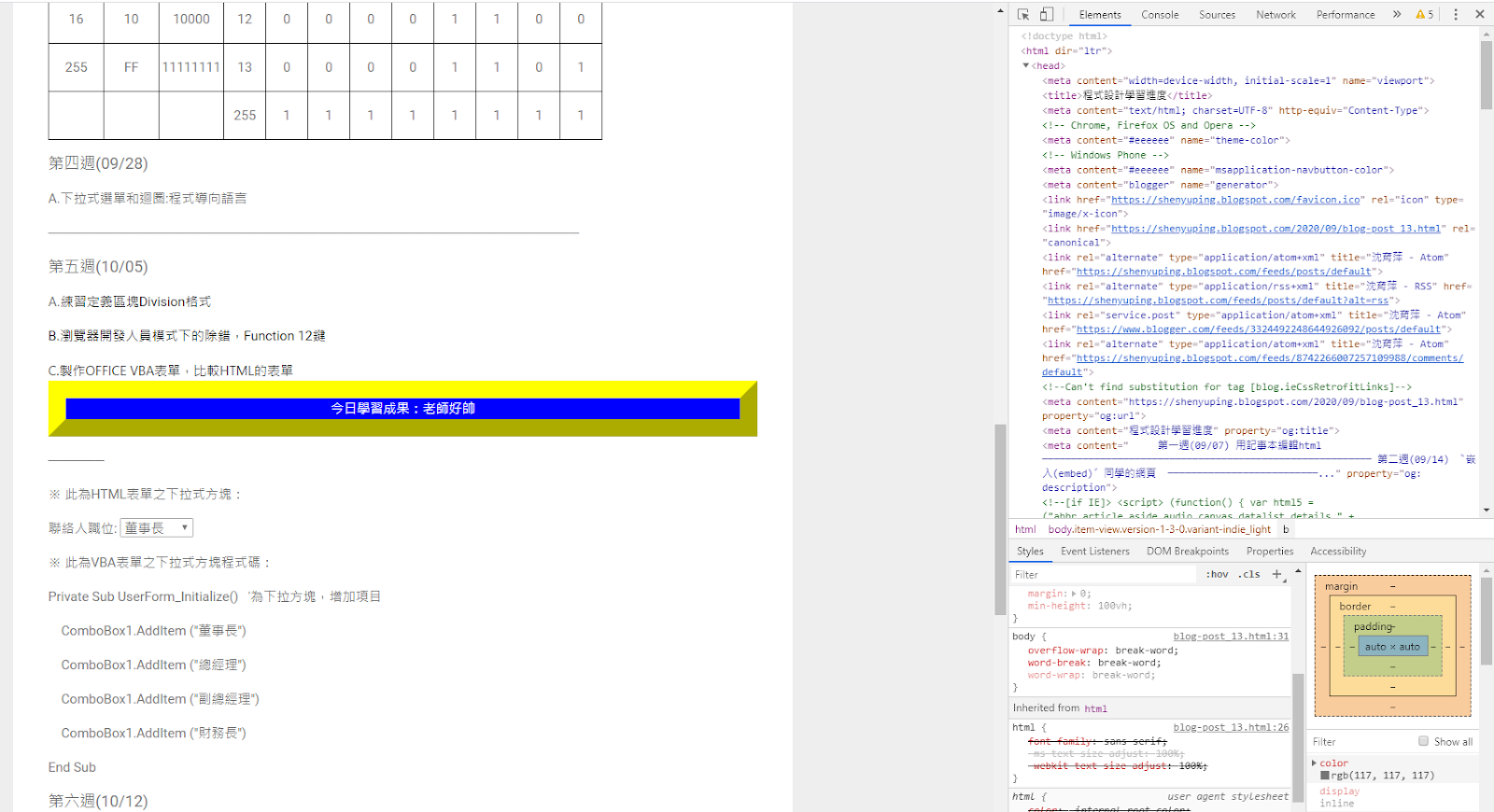Open the DOM Breakpoints sub-tab
1494x812 pixels.
coord(1188,552)
